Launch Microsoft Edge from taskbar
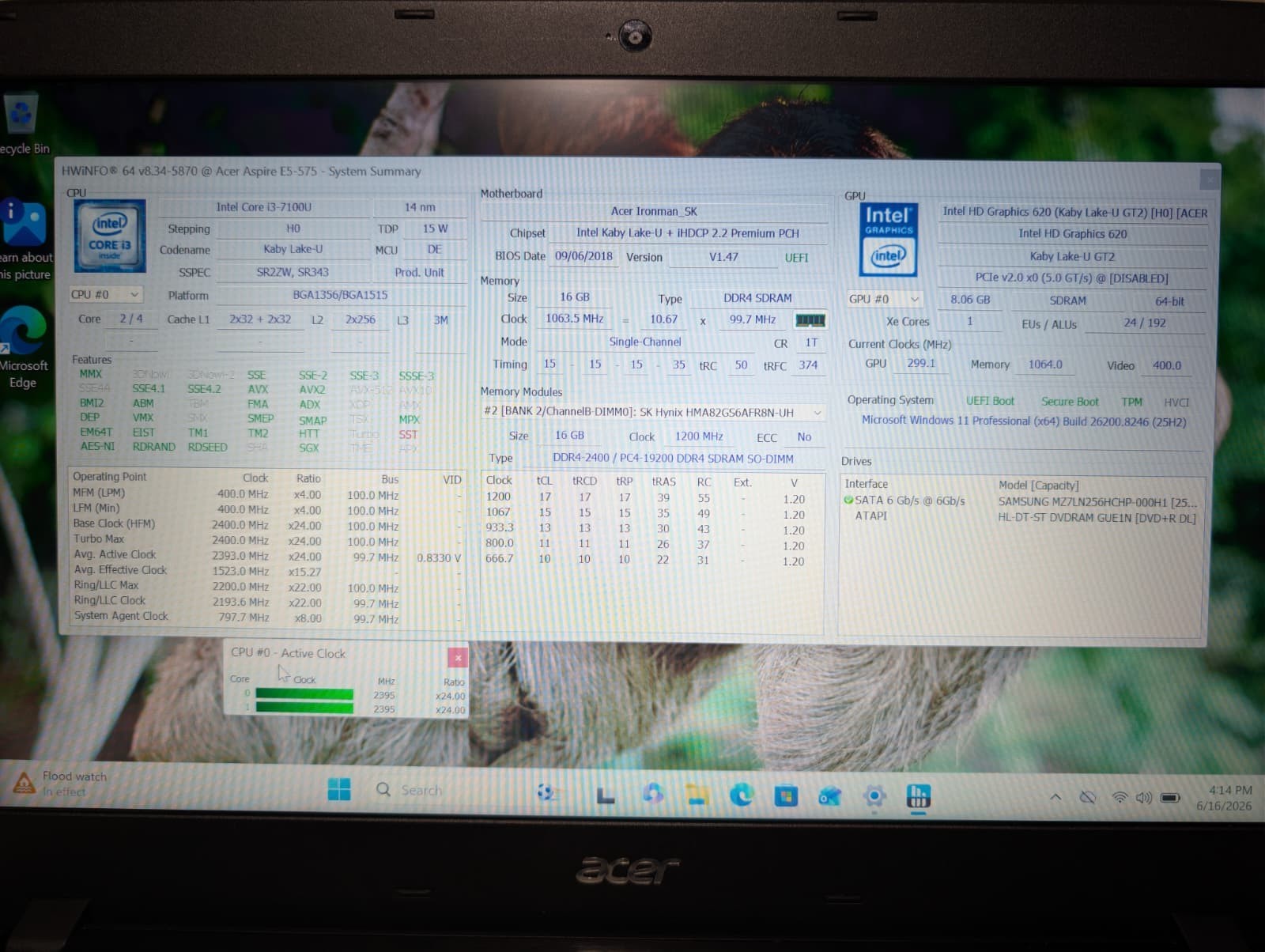 (x=741, y=795)
